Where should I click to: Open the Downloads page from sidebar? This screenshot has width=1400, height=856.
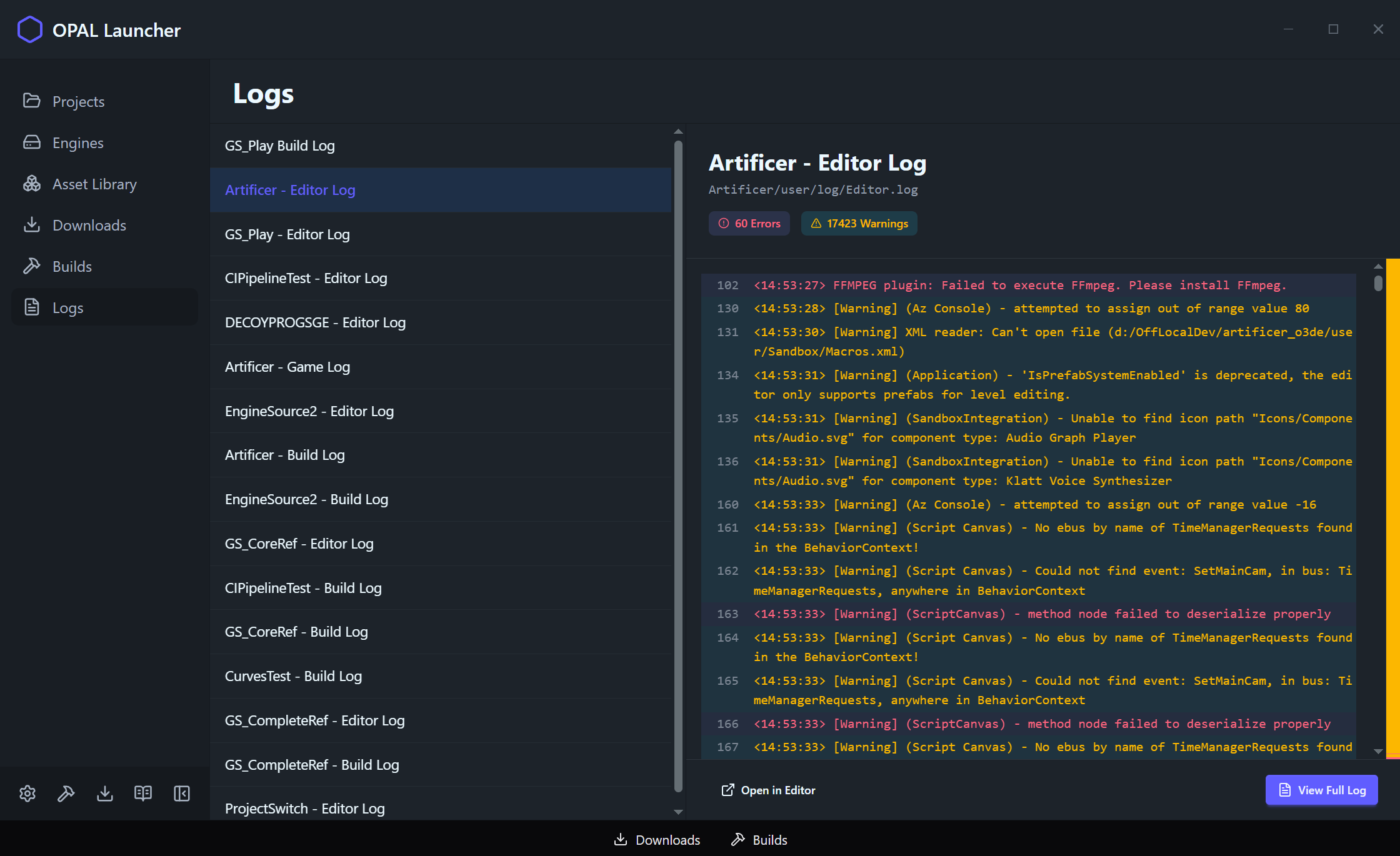click(104, 225)
